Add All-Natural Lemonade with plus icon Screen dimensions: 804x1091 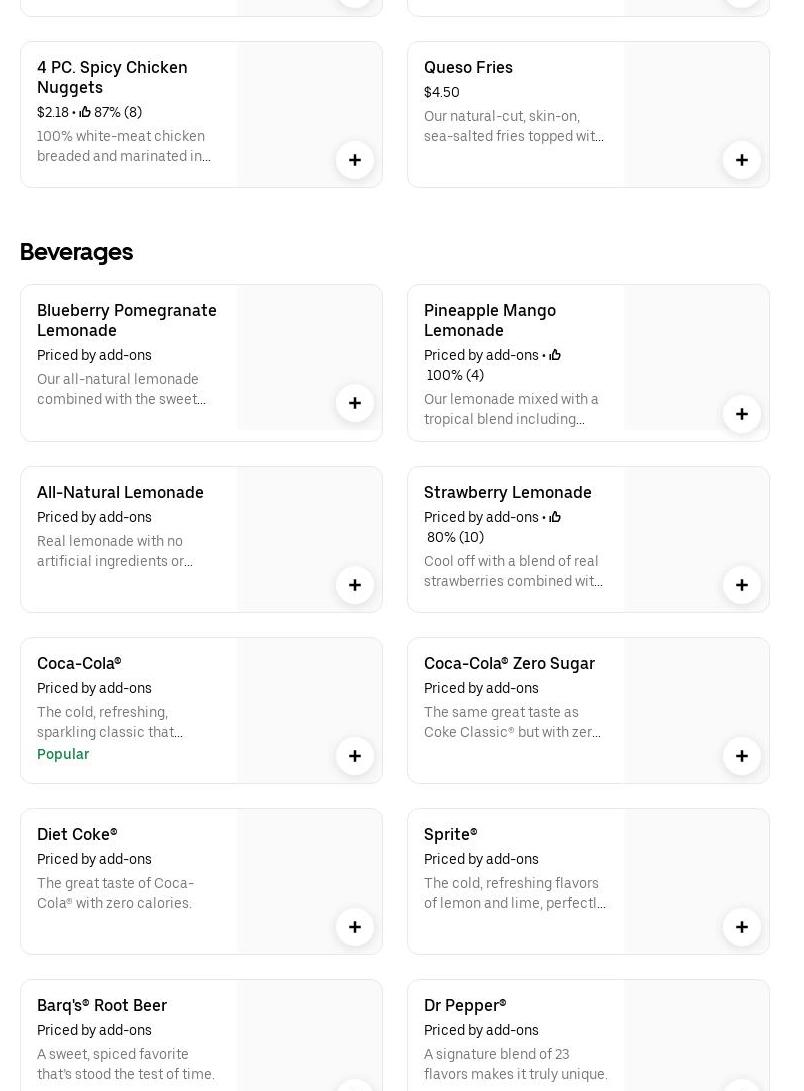355,585
